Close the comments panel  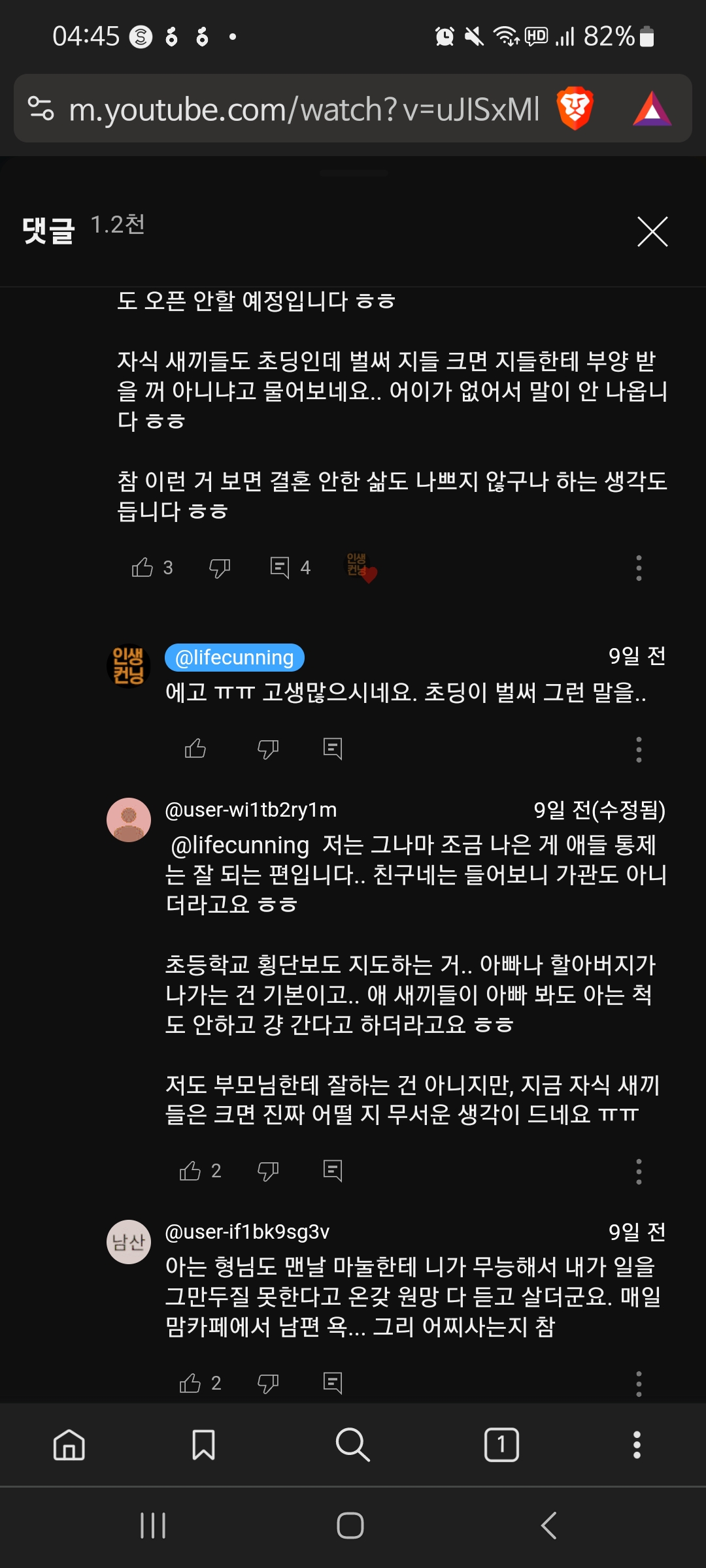pyautogui.click(x=652, y=232)
